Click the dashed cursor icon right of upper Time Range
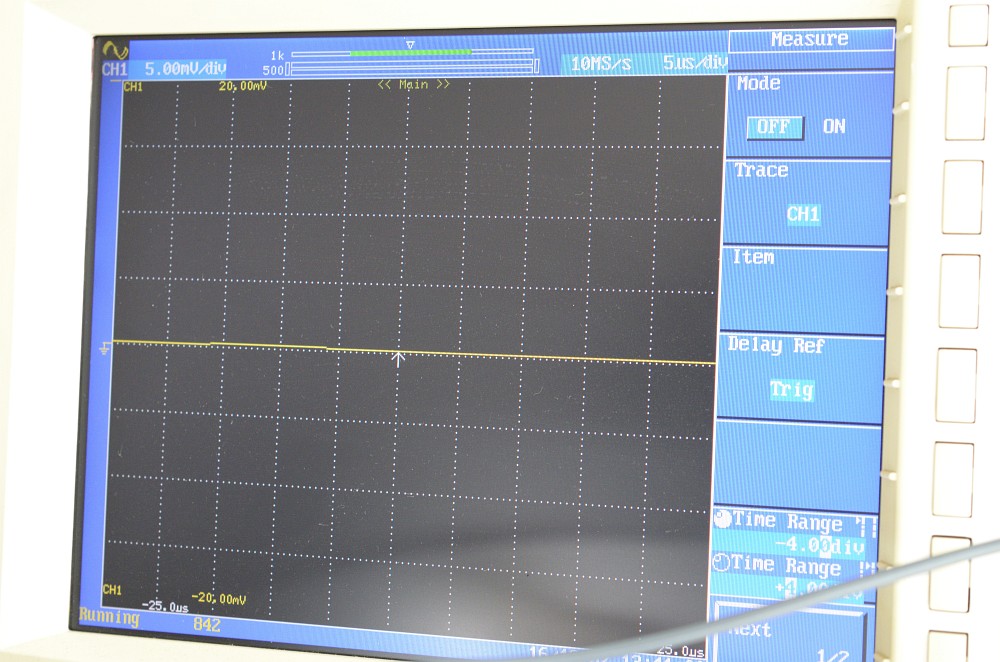 (867, 527)
